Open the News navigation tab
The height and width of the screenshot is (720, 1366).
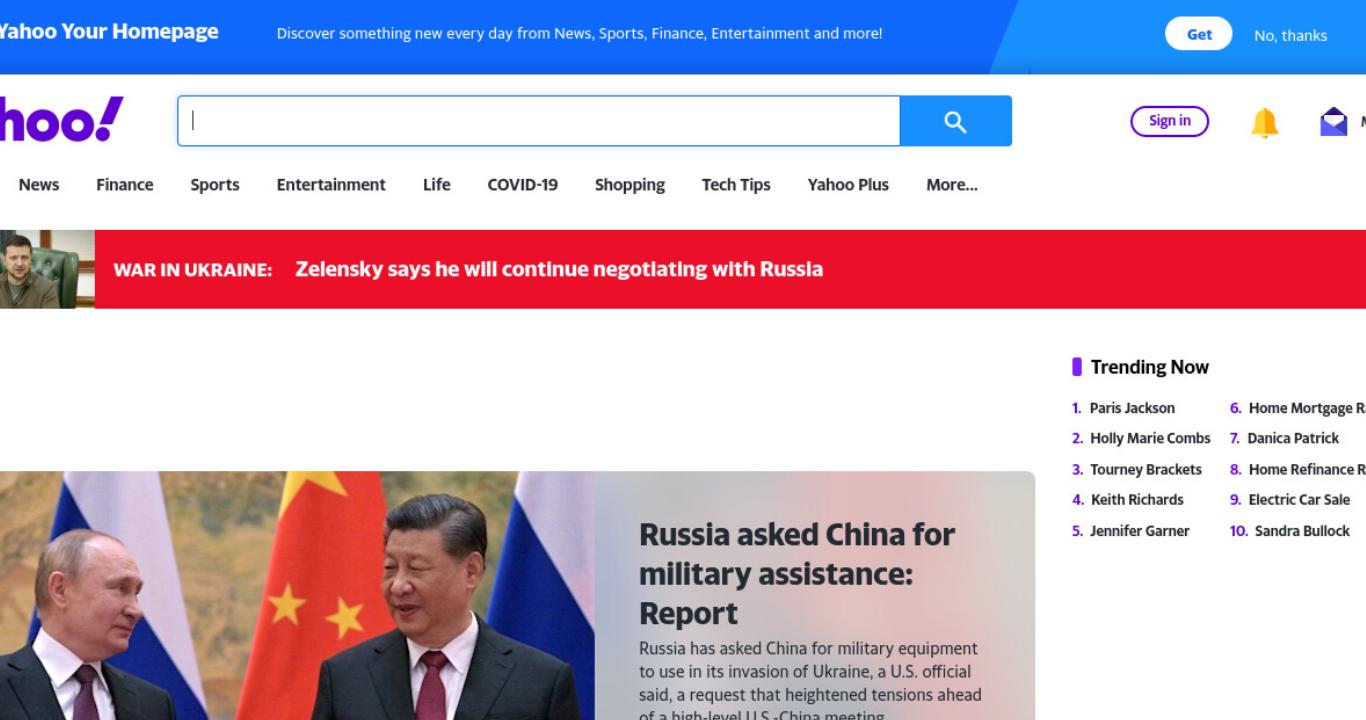(39, 185)
